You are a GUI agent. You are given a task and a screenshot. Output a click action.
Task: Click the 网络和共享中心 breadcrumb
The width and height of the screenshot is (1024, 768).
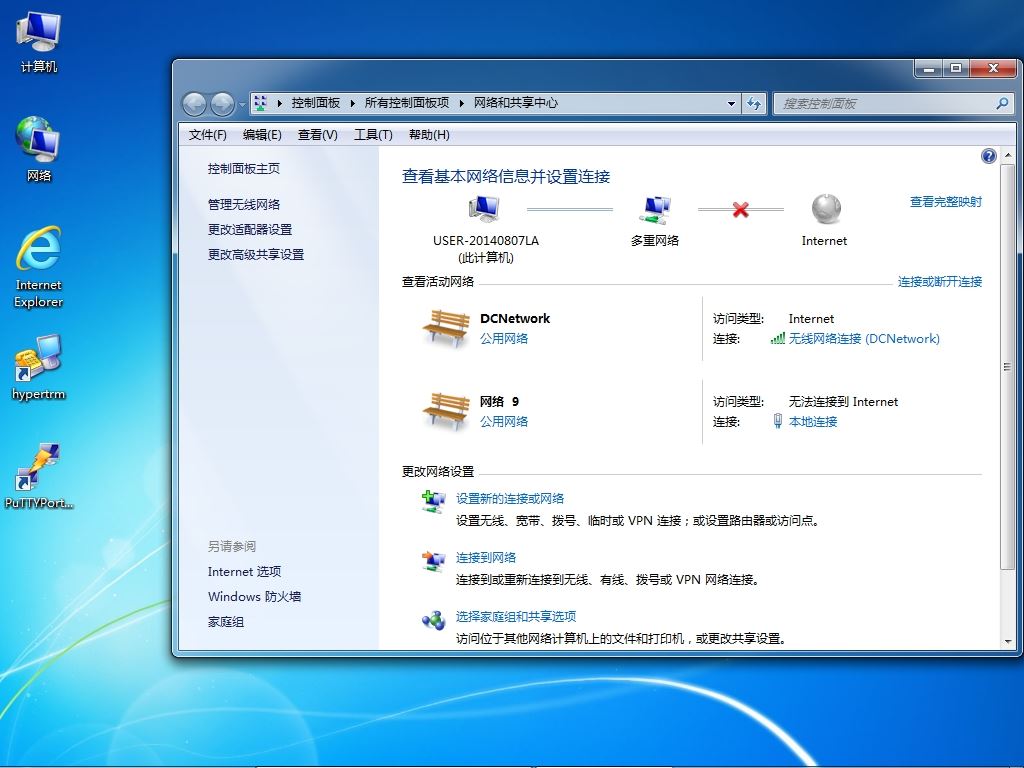click(x=515, y=103)
